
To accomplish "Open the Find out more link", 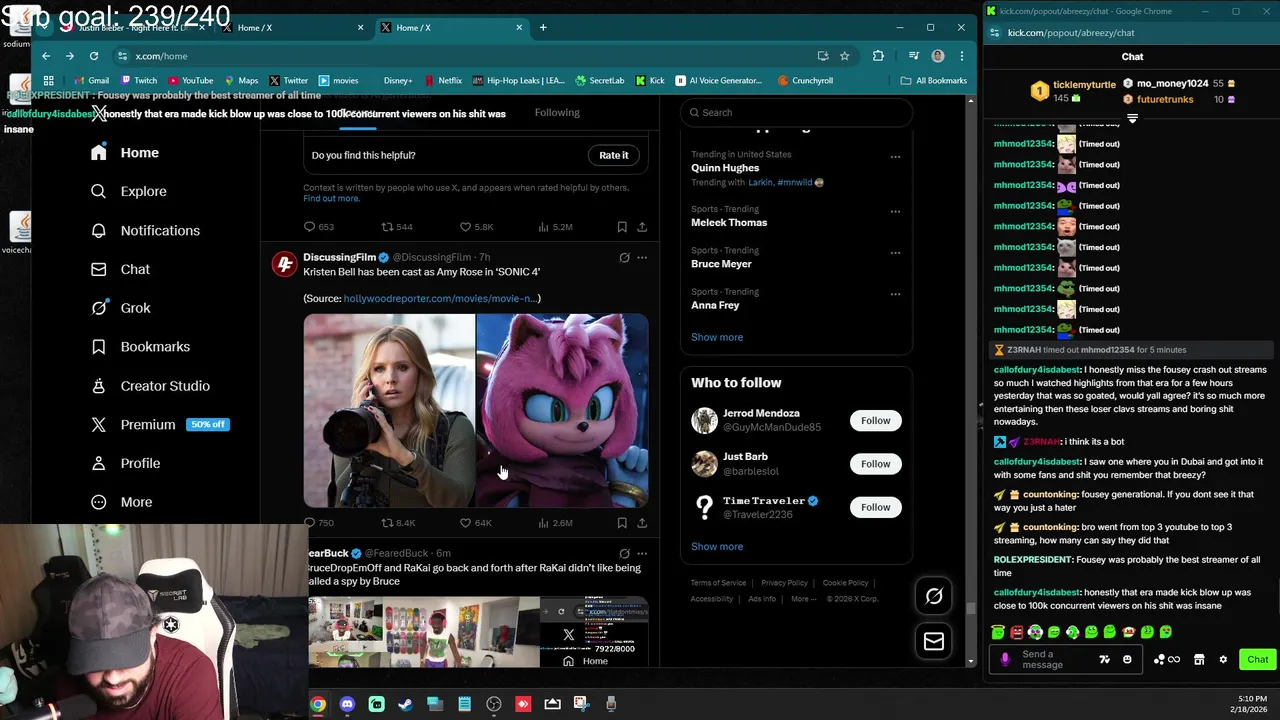I will click(331, 198).
